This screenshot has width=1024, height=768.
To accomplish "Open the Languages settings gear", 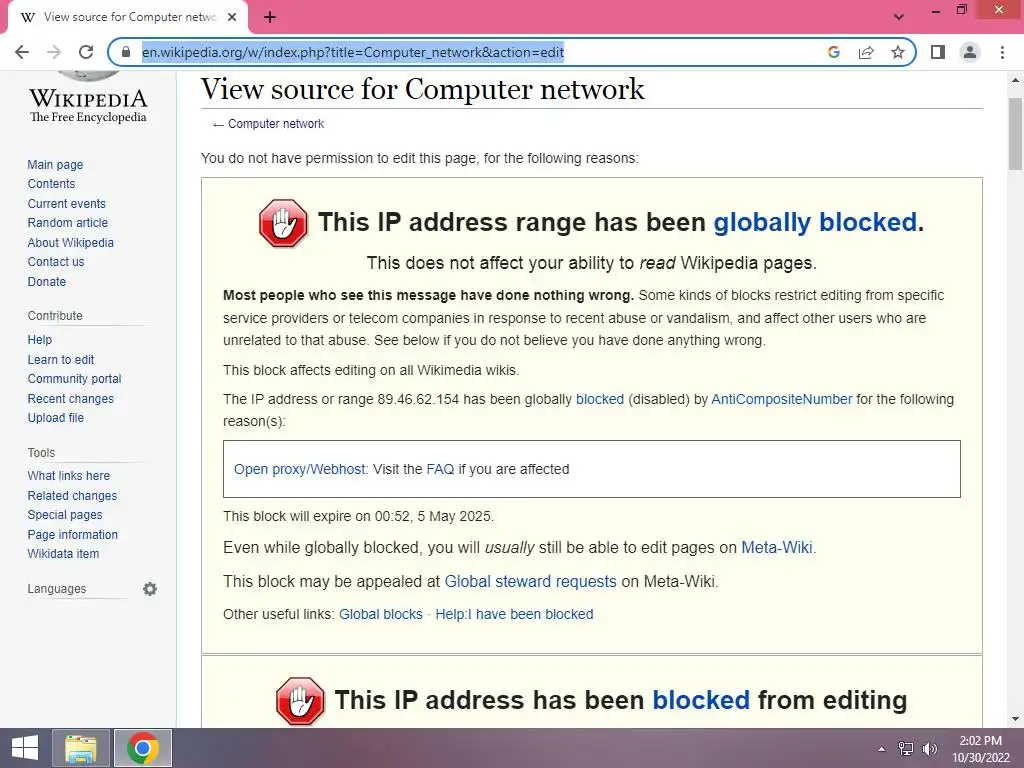I will tap(150, 589).
